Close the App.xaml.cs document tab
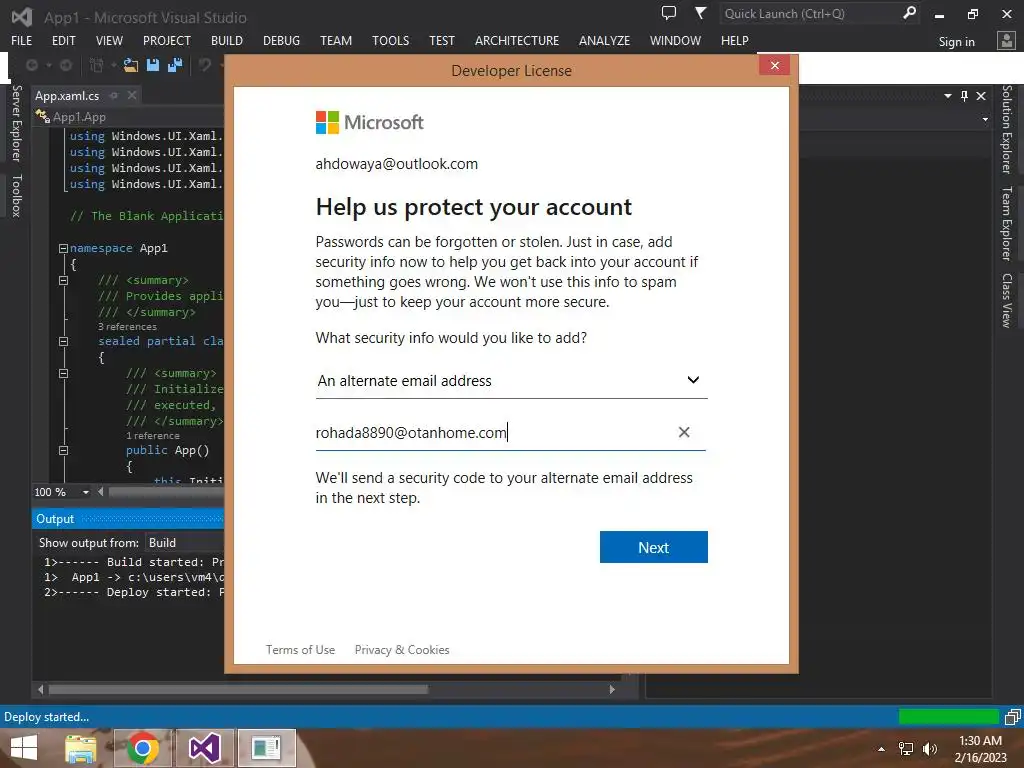The width and height of the screenshot is (1024, 768). 132,95
